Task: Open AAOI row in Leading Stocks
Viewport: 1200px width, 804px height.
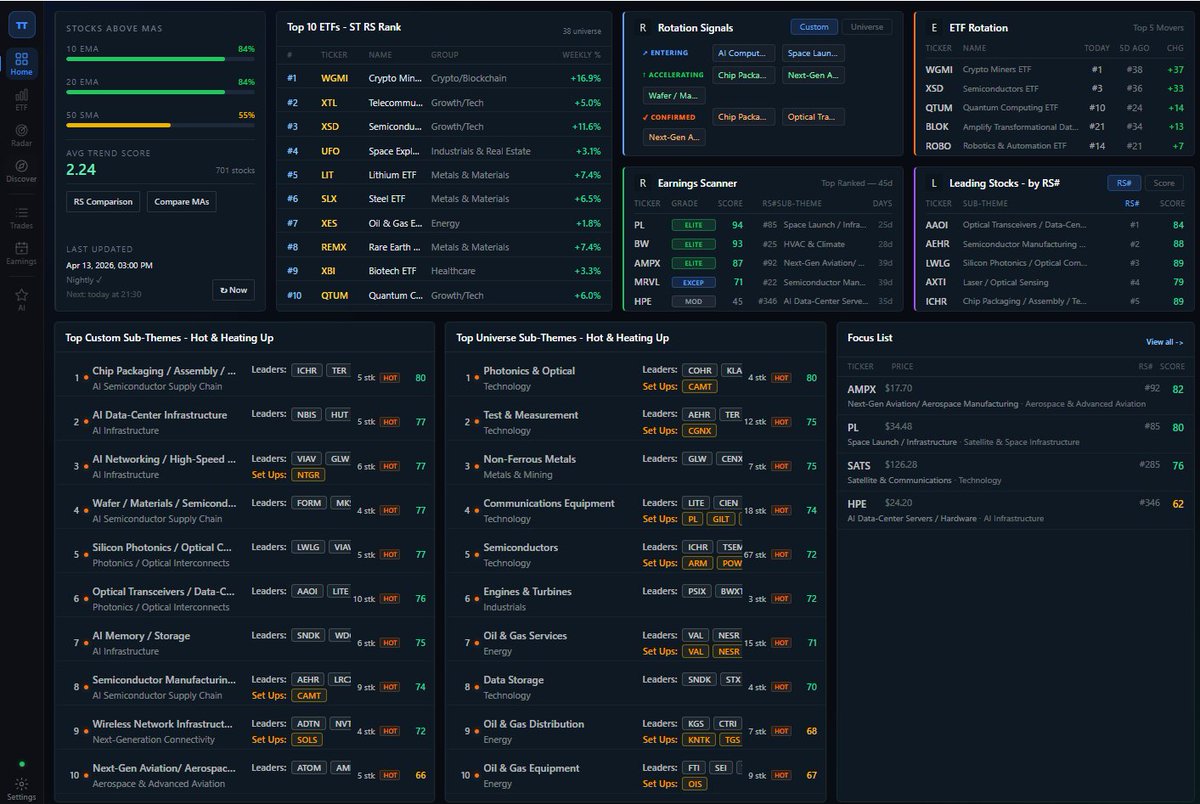Action: pyautogui.click(x=1054, y=225)
